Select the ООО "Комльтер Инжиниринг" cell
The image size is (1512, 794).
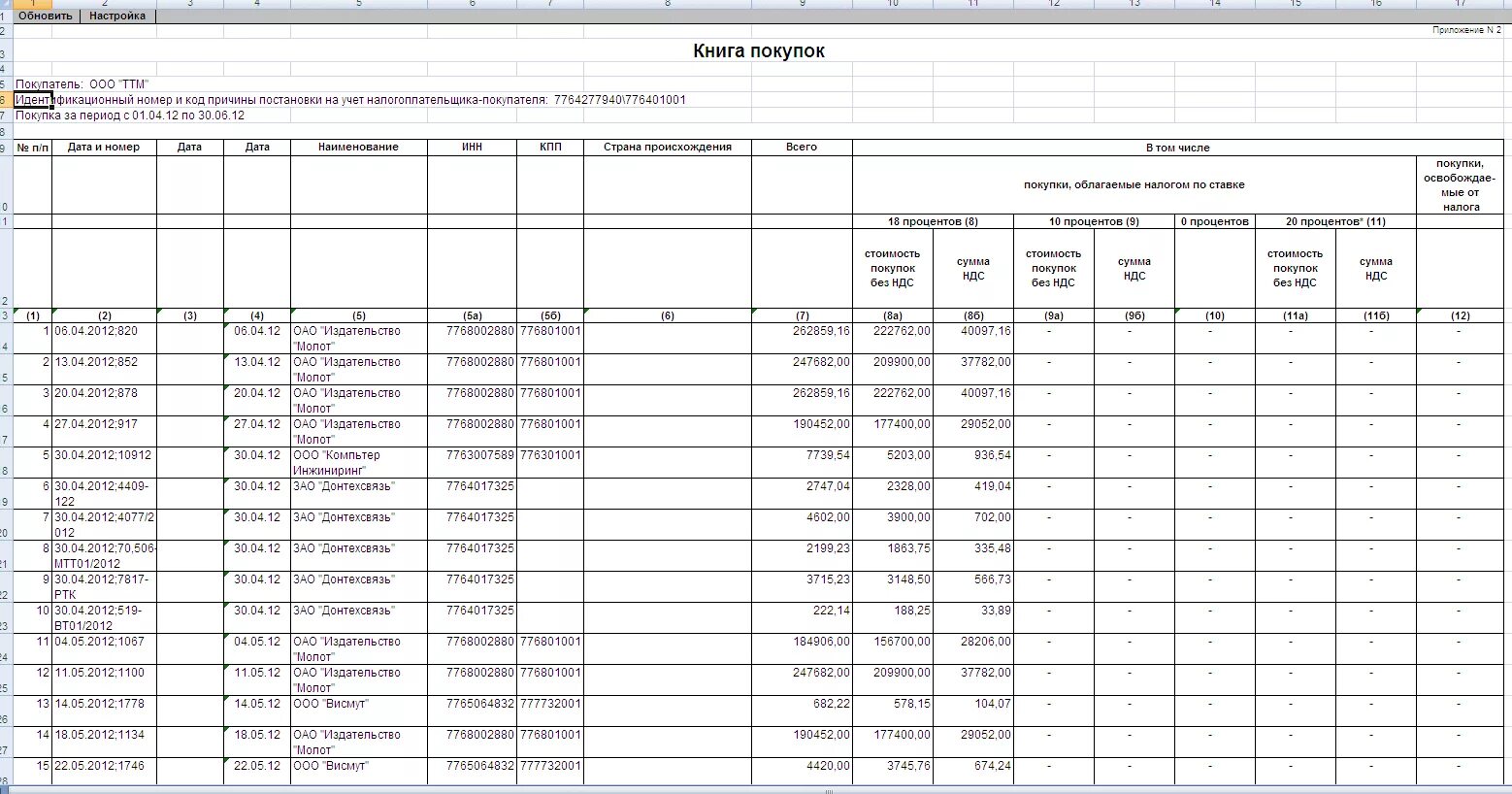click(359, 463)
